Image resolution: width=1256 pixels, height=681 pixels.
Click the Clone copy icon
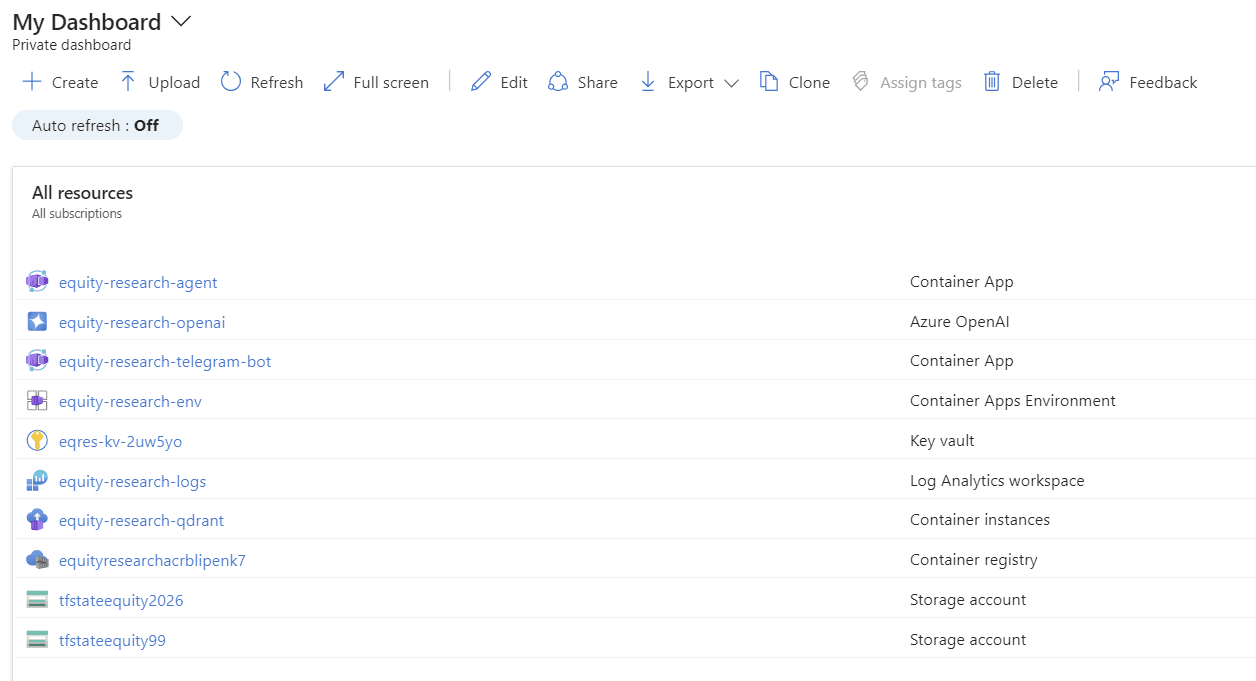(x=769, y=82)
